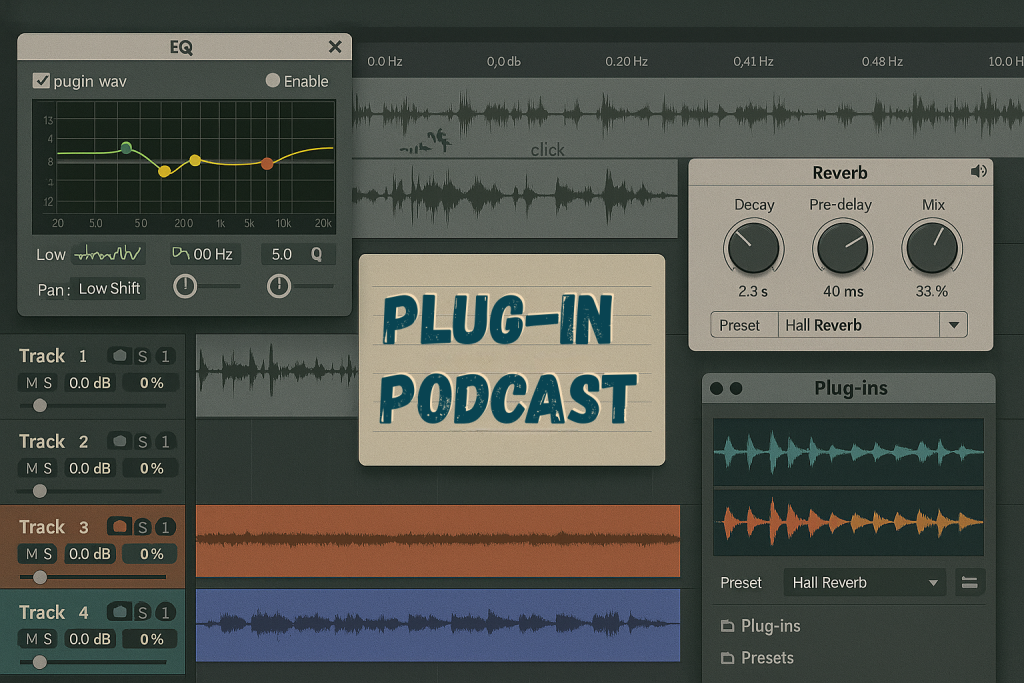Image resolution: width=1024 pixels, height=683 pixels.
Task: Select the blue Track 4 audio clip
Action: click(x=438, y=625)
